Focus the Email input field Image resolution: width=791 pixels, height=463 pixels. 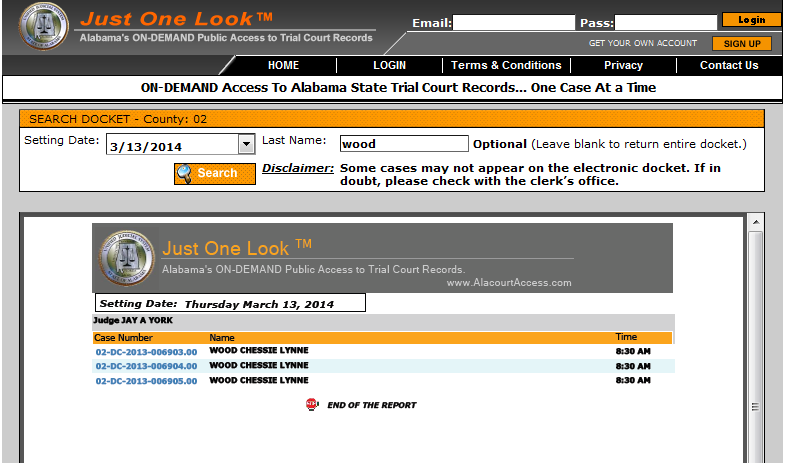514,22
